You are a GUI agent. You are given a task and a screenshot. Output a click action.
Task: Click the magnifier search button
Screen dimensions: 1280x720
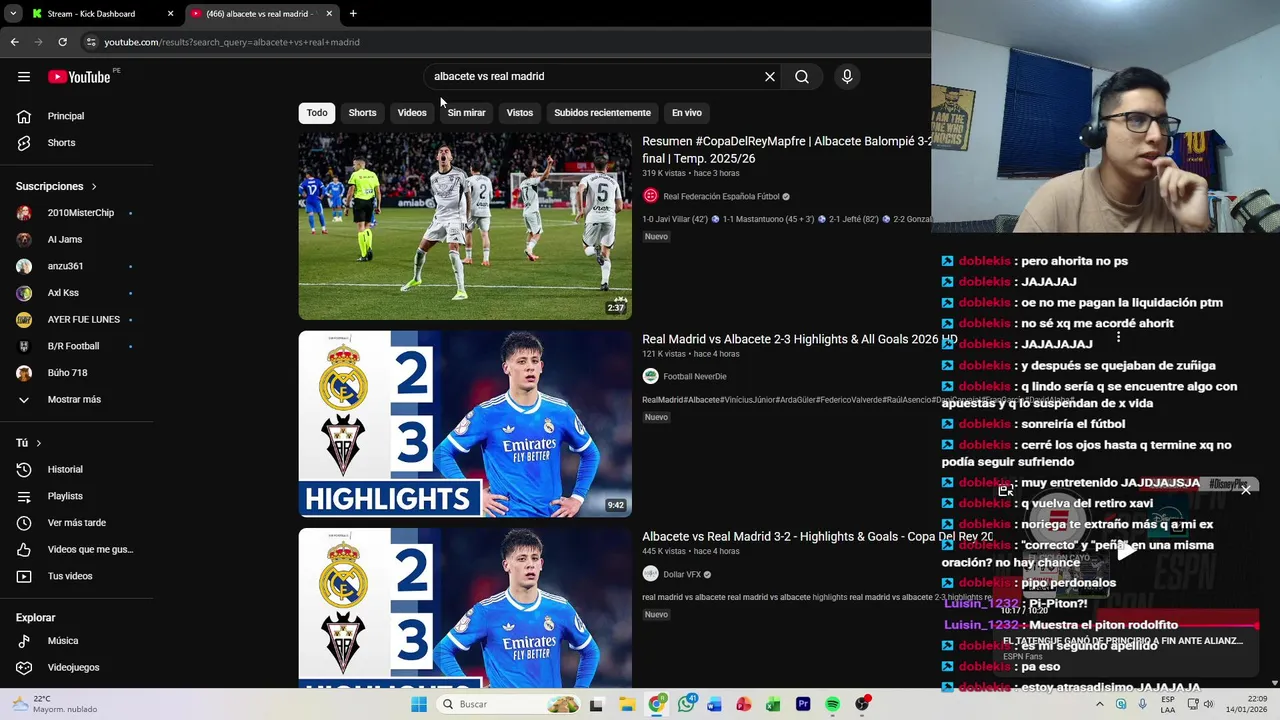click(802, 77)
